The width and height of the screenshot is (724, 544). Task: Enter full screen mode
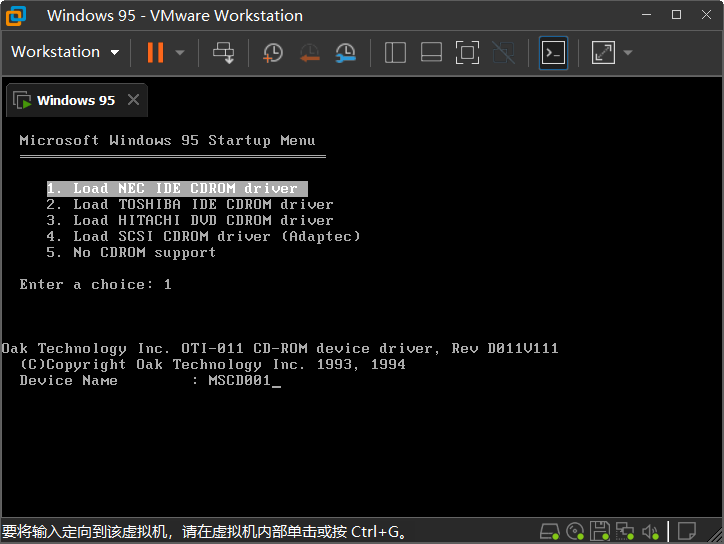[467, 52]
